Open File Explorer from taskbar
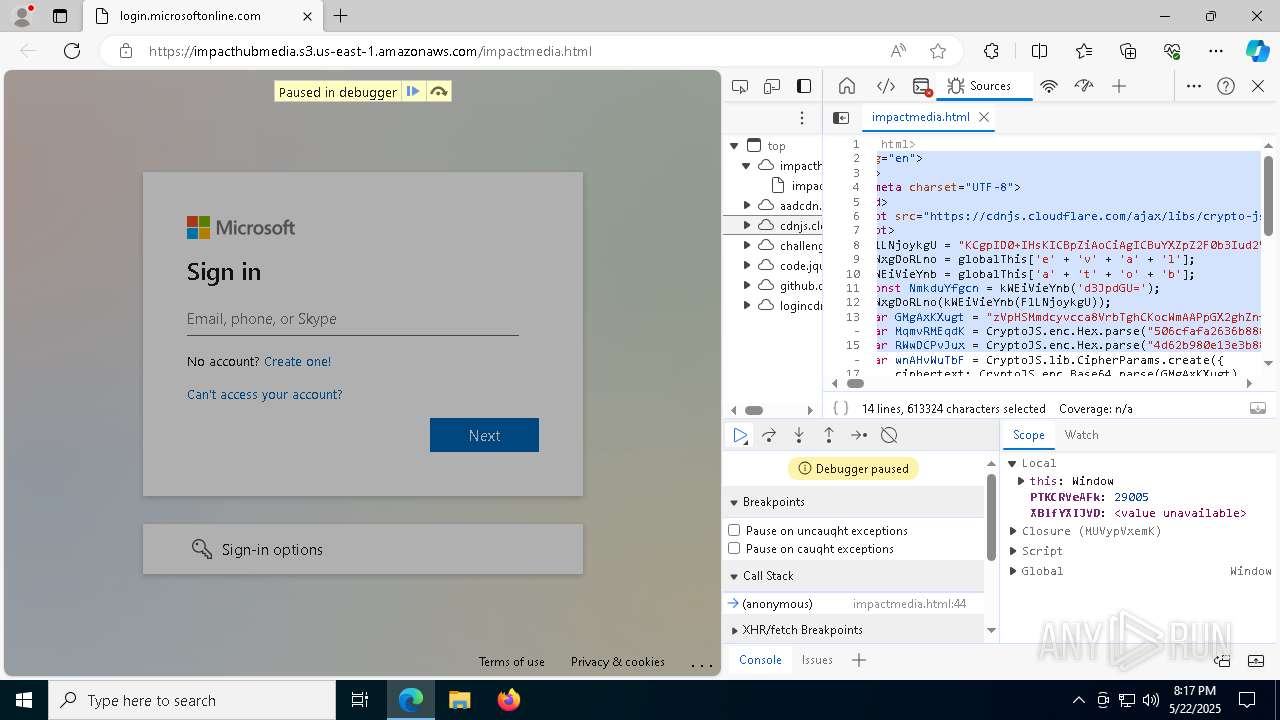This screenshot has height=720, width=1280. (460, 700)
